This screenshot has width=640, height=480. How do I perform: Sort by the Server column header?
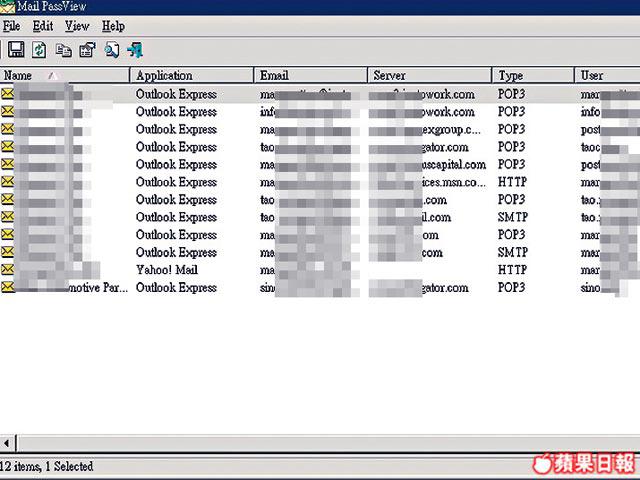pyautogui.click(x=430, y=76)
